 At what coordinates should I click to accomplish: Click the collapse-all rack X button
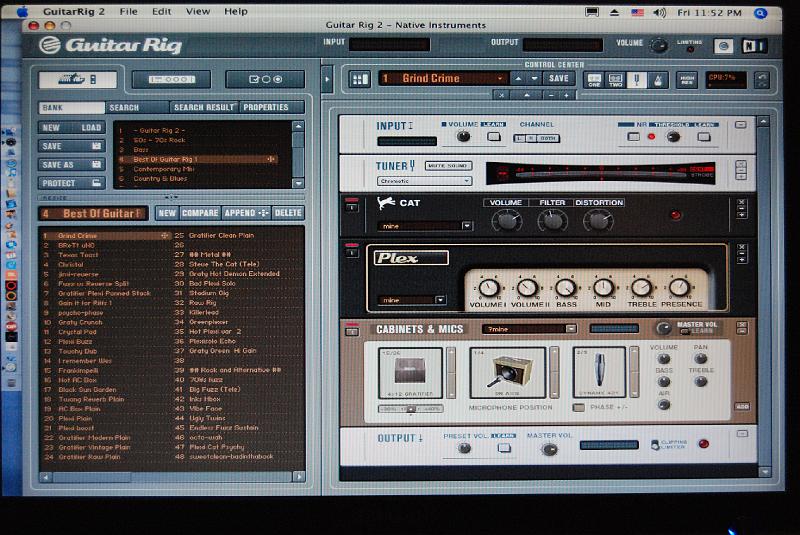pos(502,95)
